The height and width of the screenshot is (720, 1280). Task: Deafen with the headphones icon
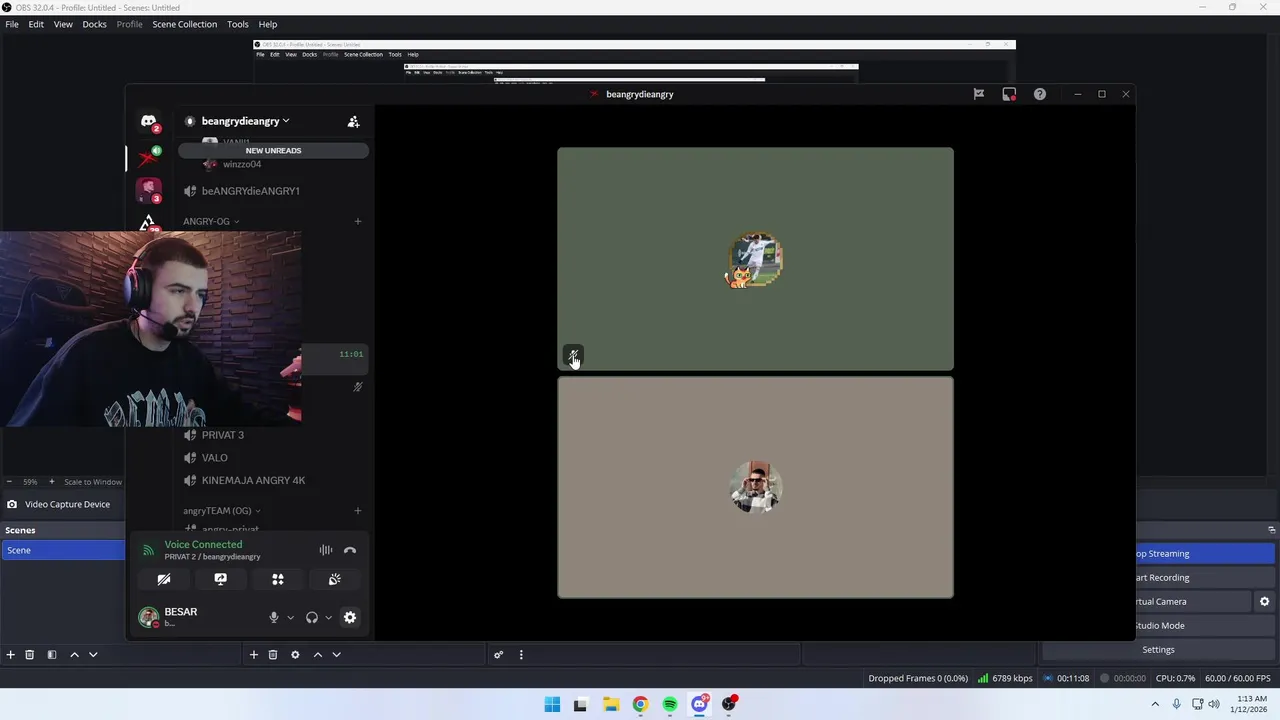pyautogui.click(x=312, y=618)
